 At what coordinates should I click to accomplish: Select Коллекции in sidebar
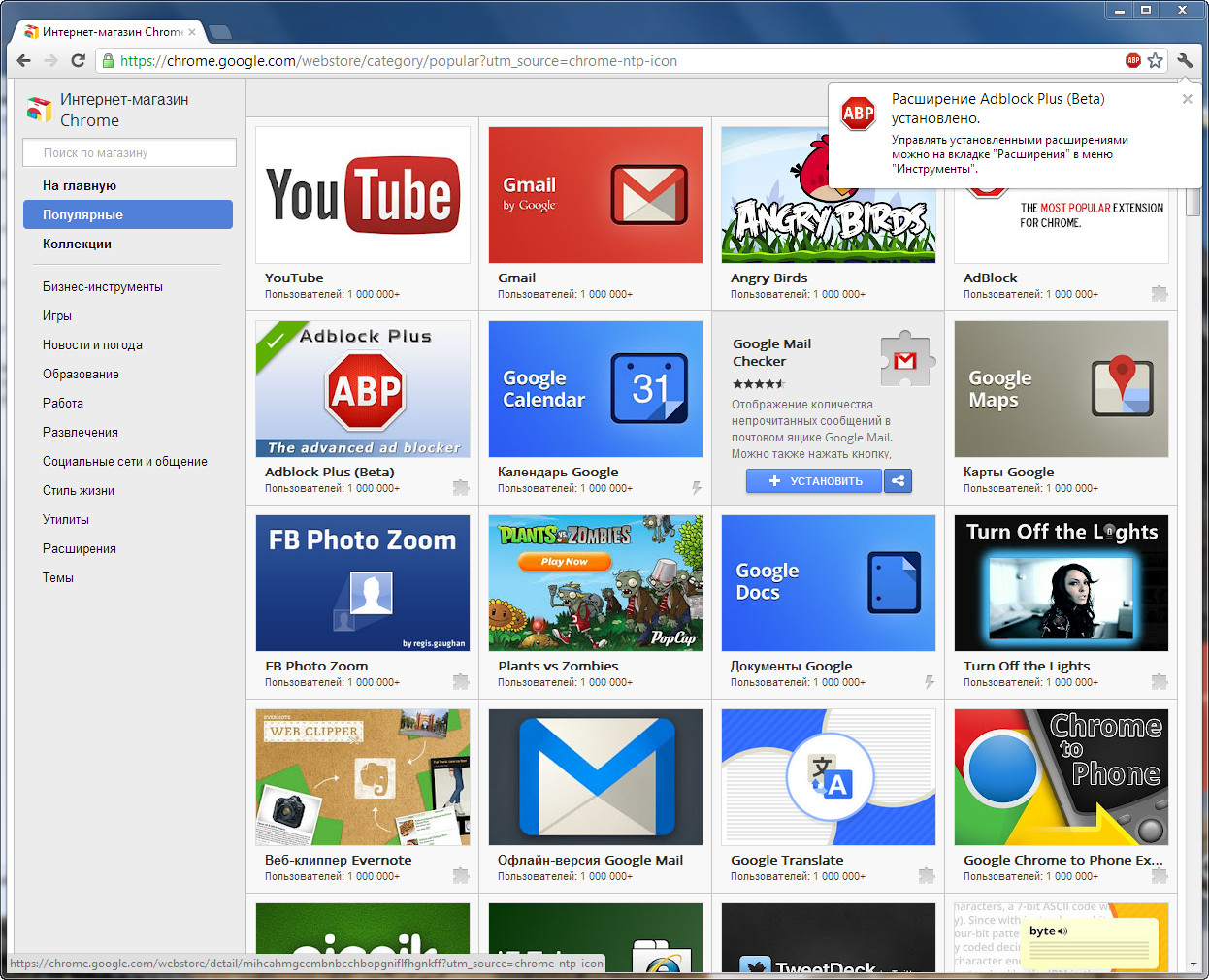tap(78, 244)
